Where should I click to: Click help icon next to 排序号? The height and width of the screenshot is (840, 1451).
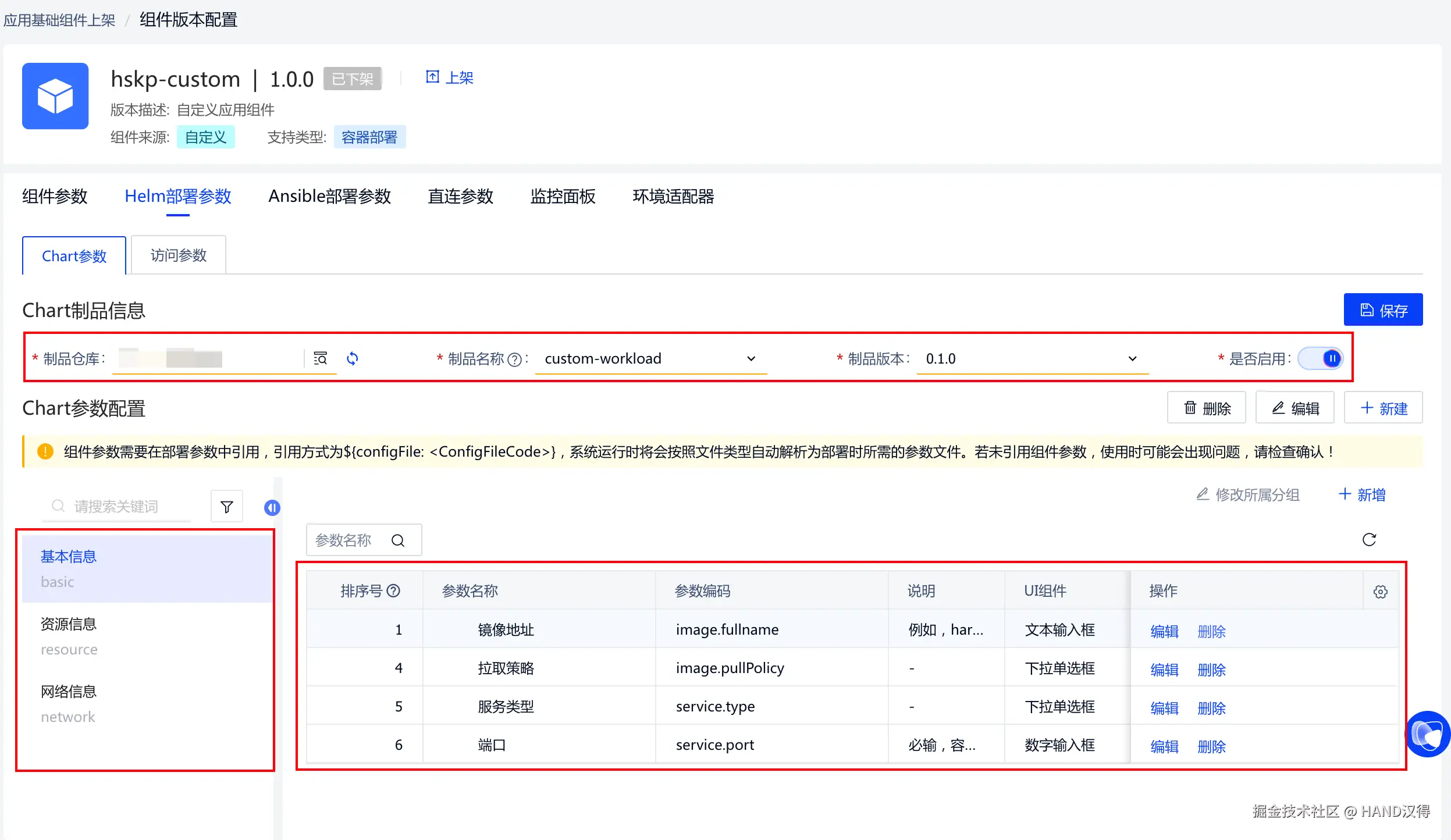394,591
